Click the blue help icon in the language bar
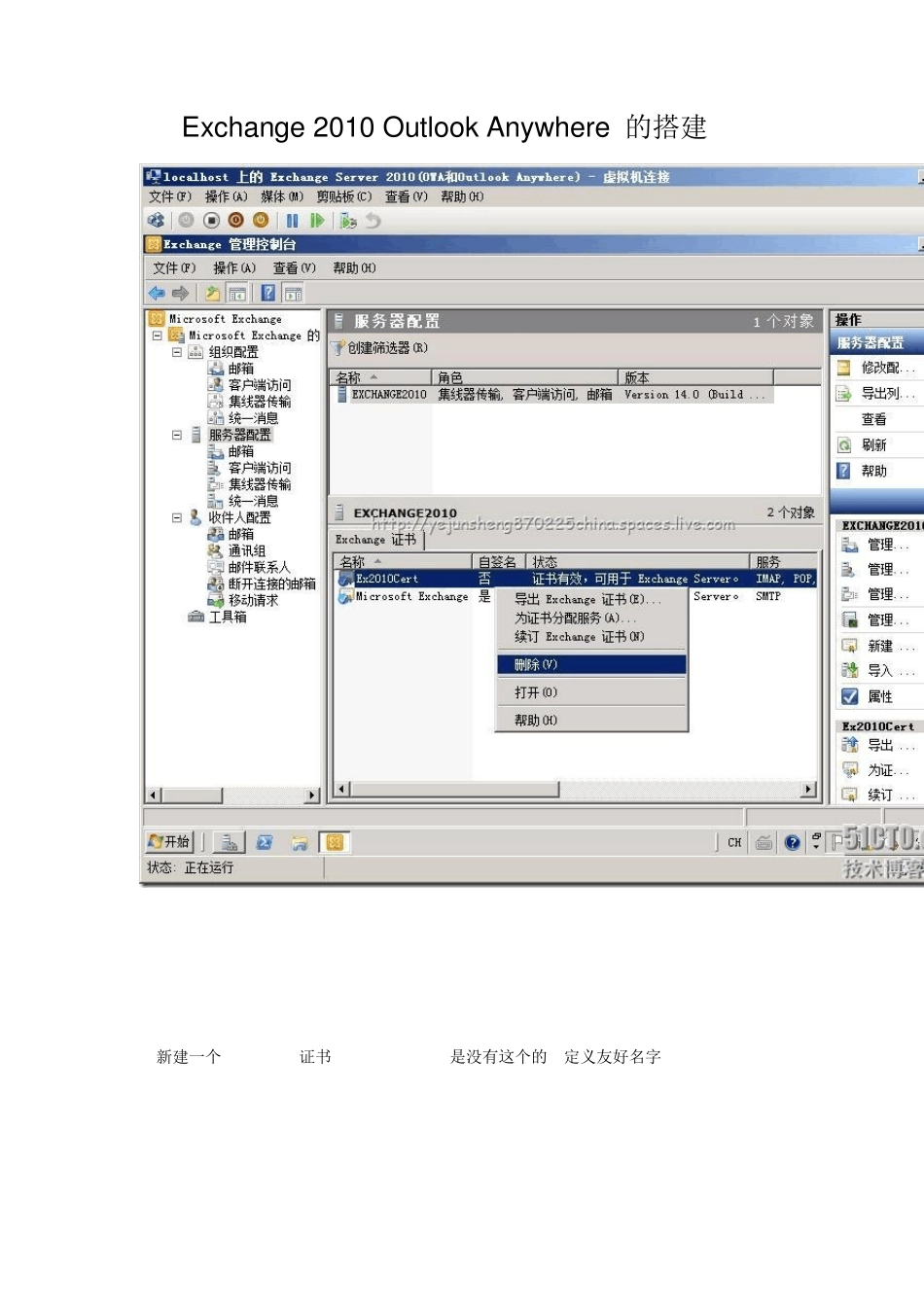The height and width of the screenshot is (1307, 924). 793,843
